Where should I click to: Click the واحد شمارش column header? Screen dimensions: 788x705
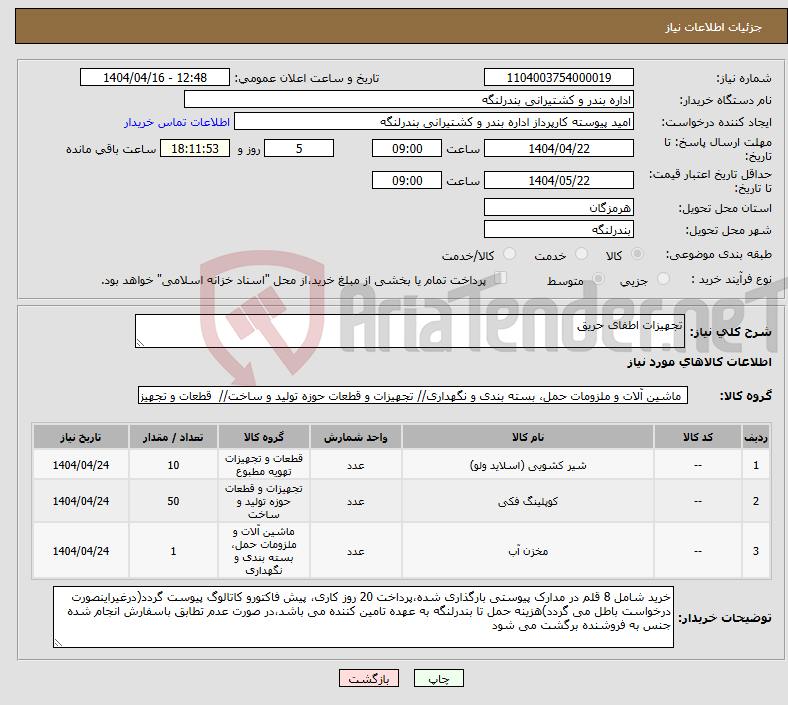[355, 437]
